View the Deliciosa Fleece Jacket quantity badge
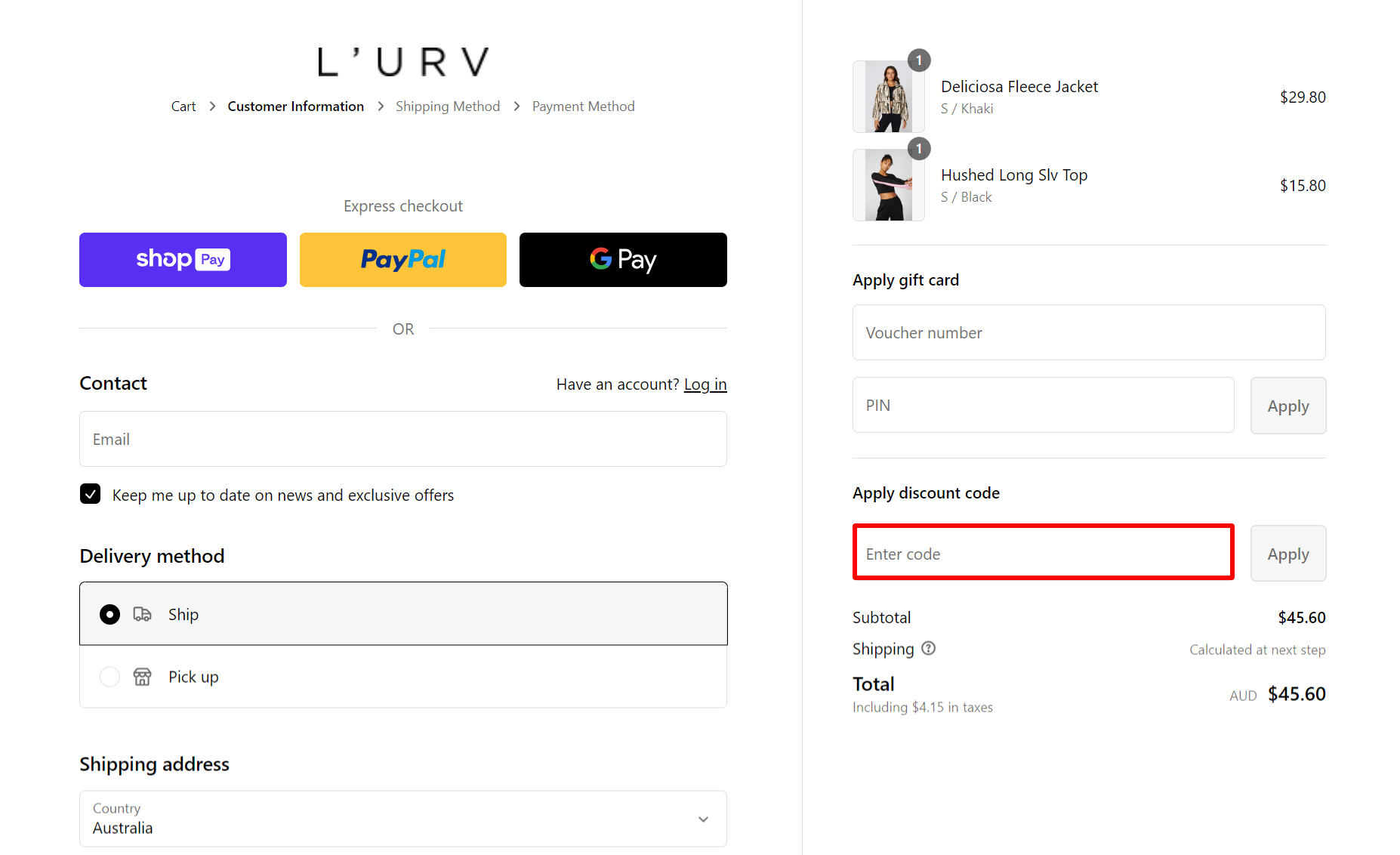This screenshot has height=855, width=1400. 918,60
